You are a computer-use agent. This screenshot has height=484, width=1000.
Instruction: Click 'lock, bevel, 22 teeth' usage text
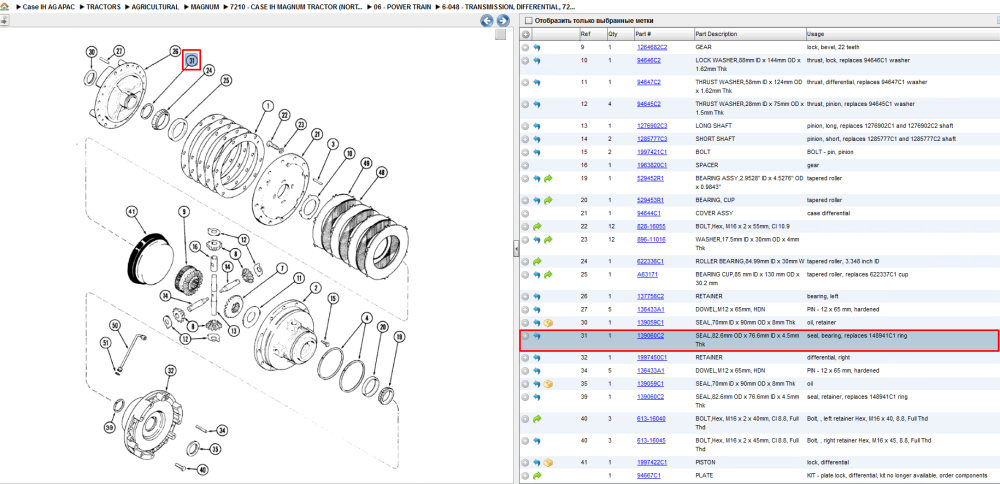pyautogui.click(x=832, y=47)
